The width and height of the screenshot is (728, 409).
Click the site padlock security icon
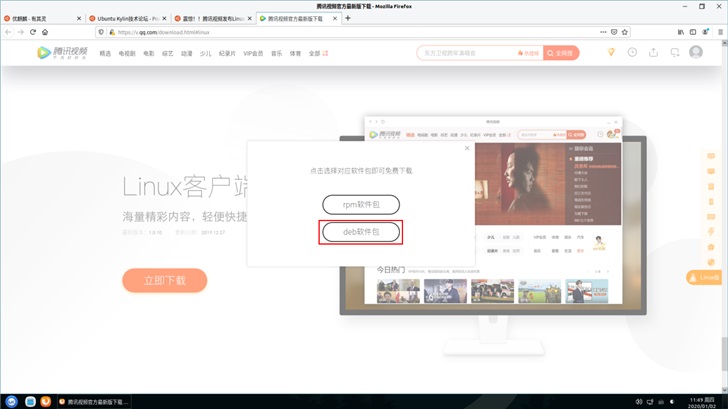[112, 32]
